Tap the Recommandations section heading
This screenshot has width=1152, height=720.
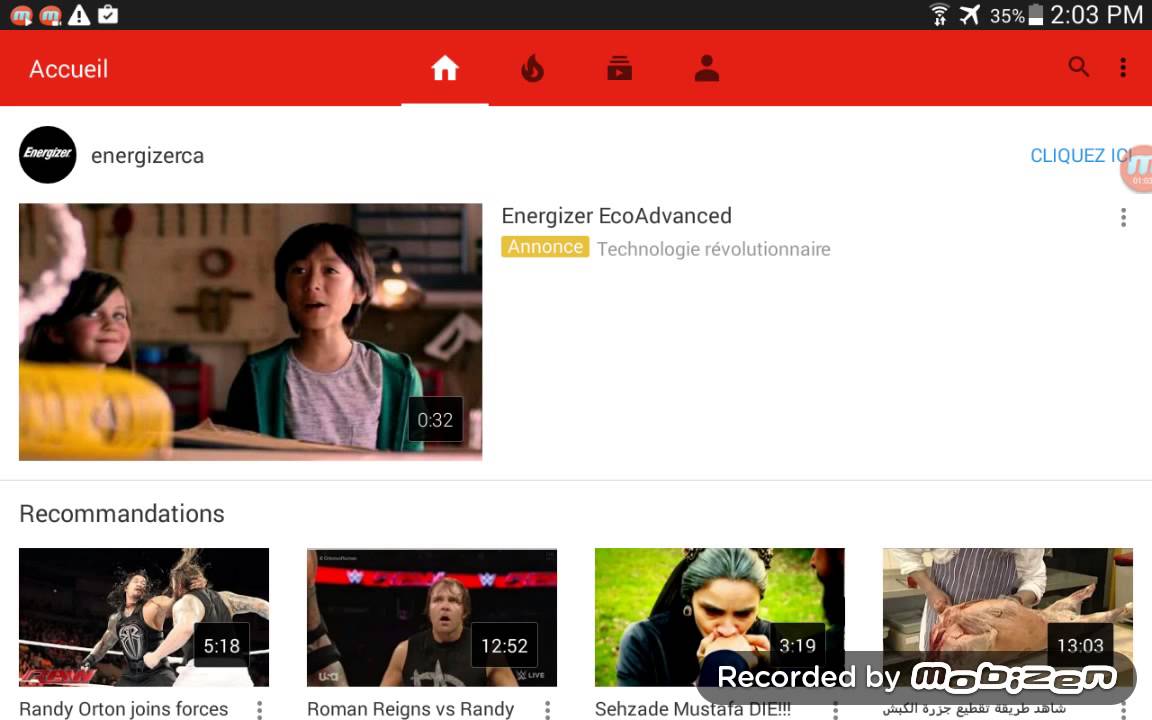(122, 514)
